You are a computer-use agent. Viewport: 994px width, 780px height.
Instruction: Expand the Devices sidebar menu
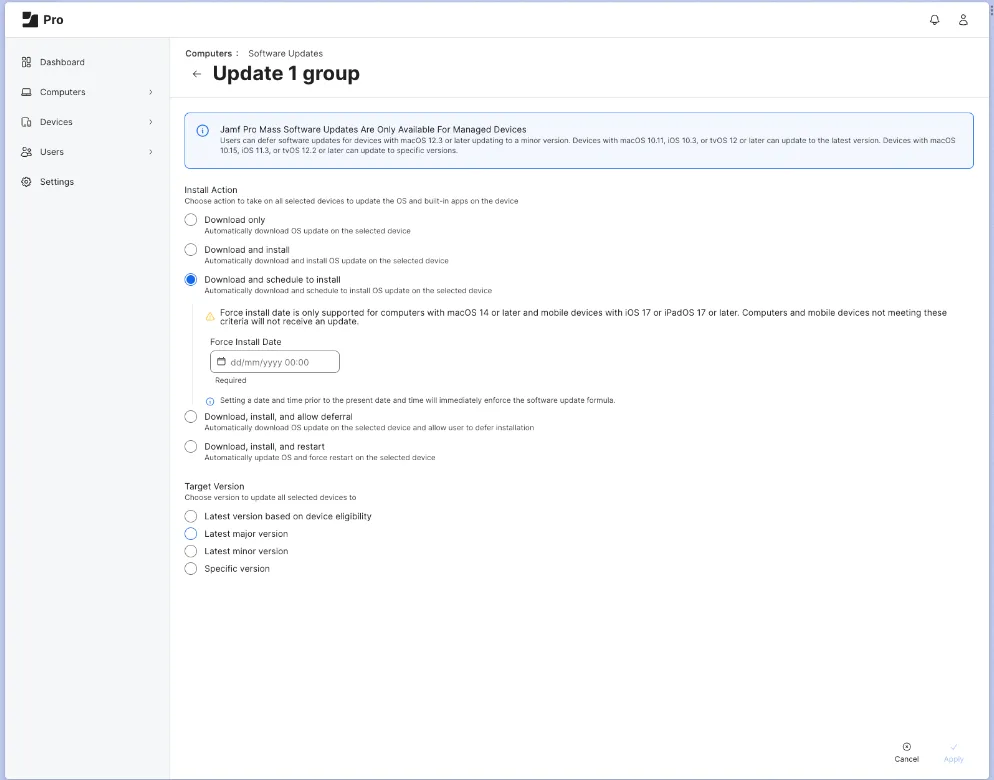[150, 121]
